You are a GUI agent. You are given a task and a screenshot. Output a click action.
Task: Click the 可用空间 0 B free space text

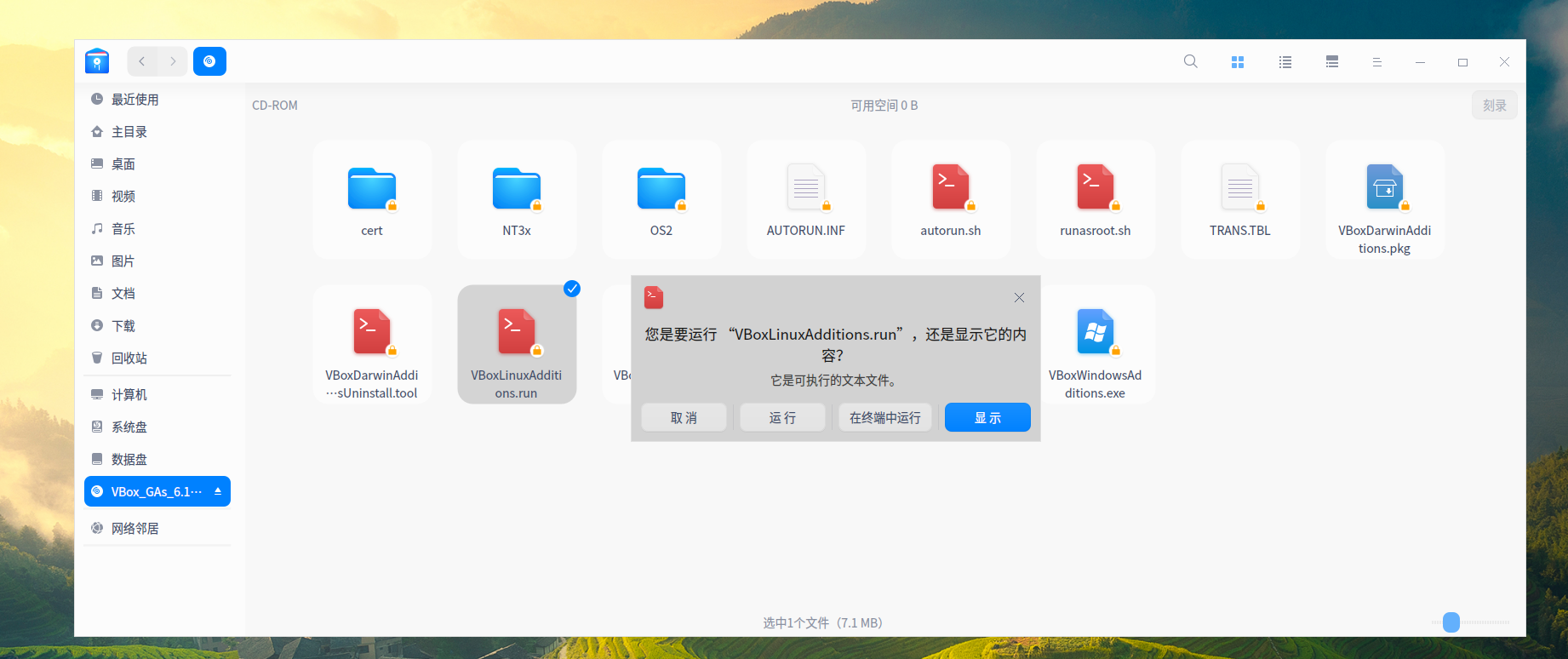click(884, 106)
